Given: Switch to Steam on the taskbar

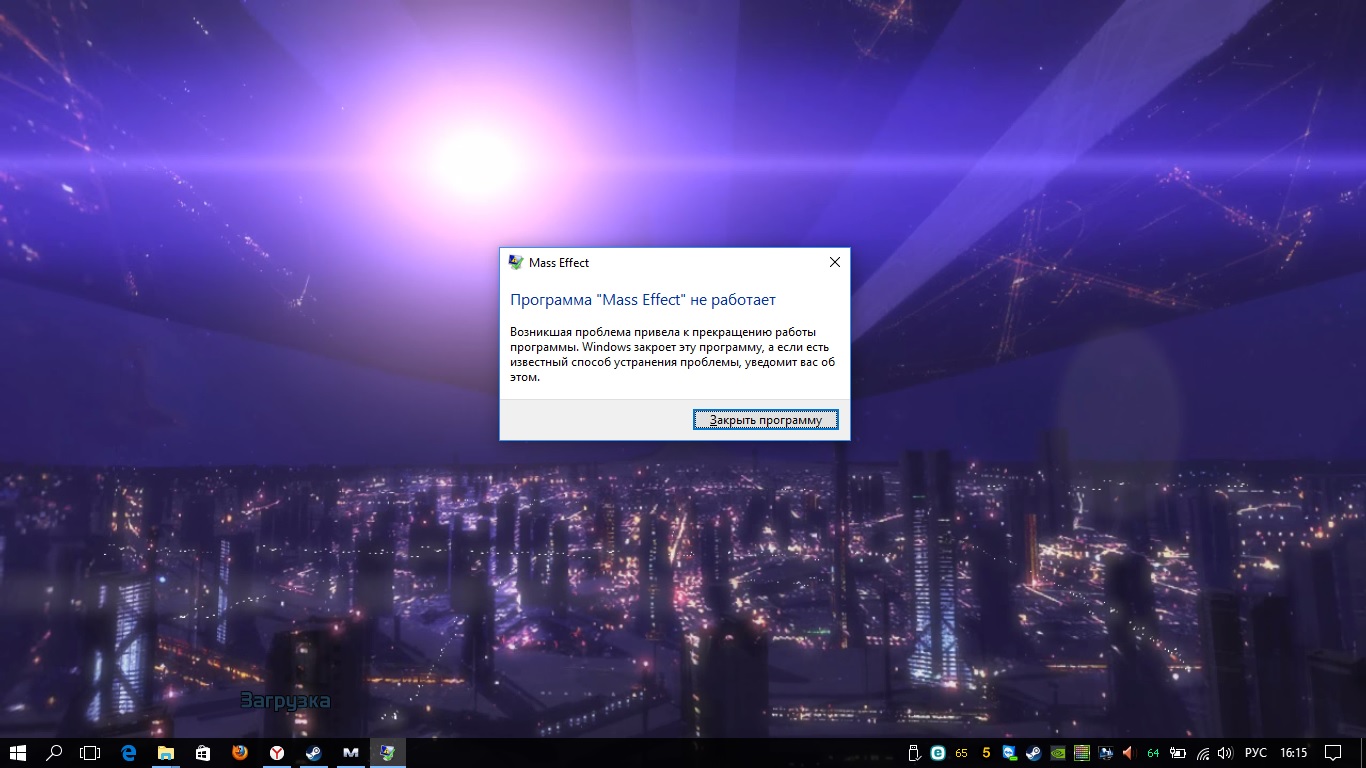Looking at the screenshot, I should tap(313, 752).
